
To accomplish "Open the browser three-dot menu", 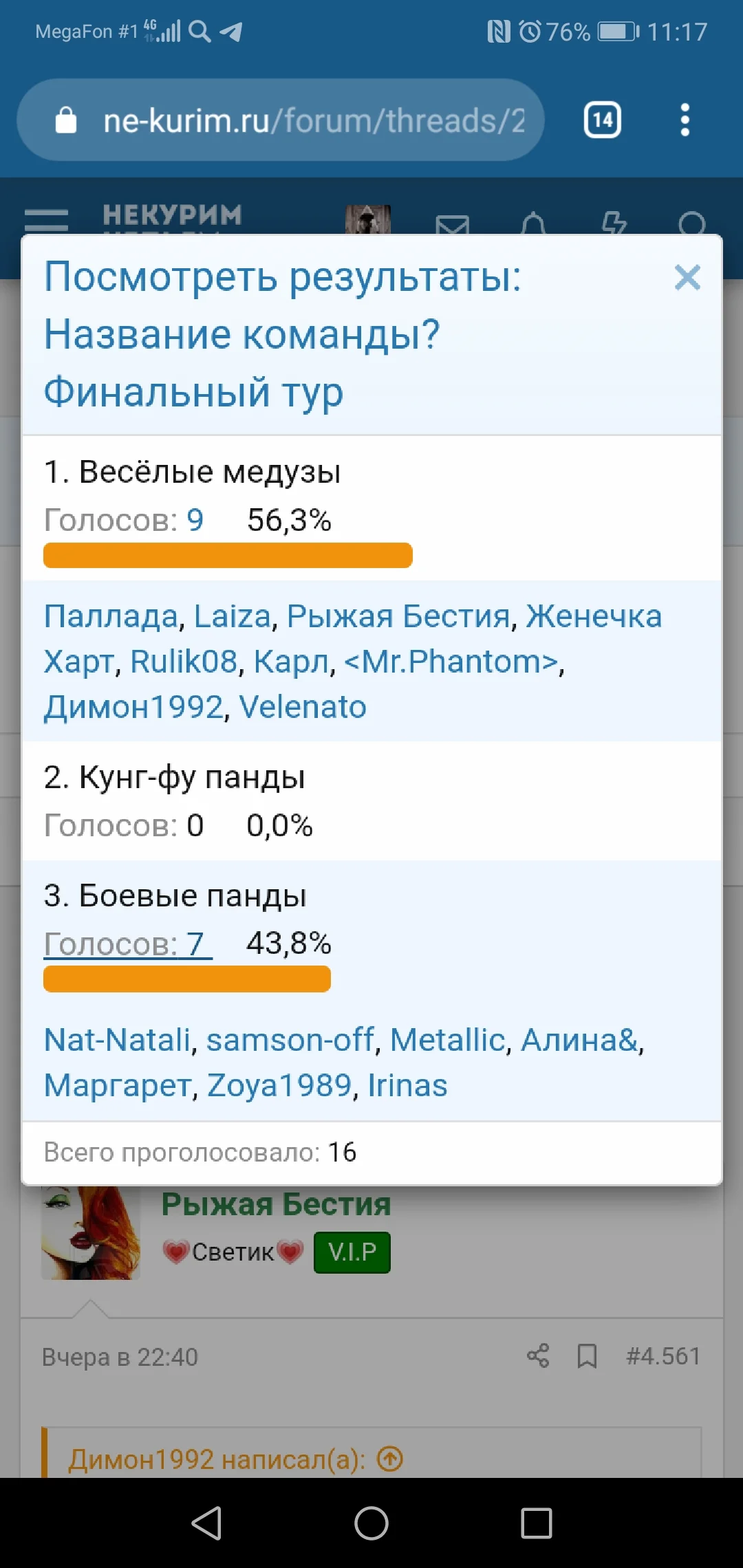I will pos(685,120).
